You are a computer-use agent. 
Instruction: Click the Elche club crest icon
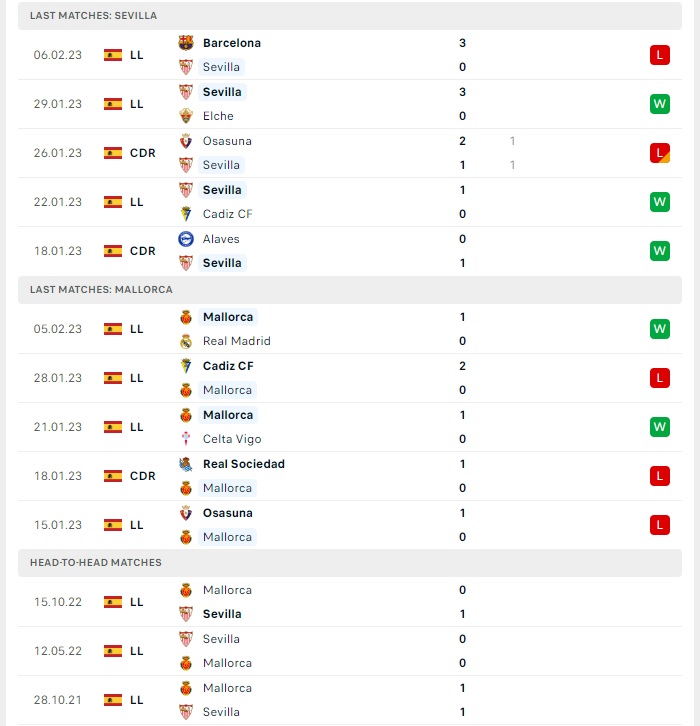pos(186,116)
